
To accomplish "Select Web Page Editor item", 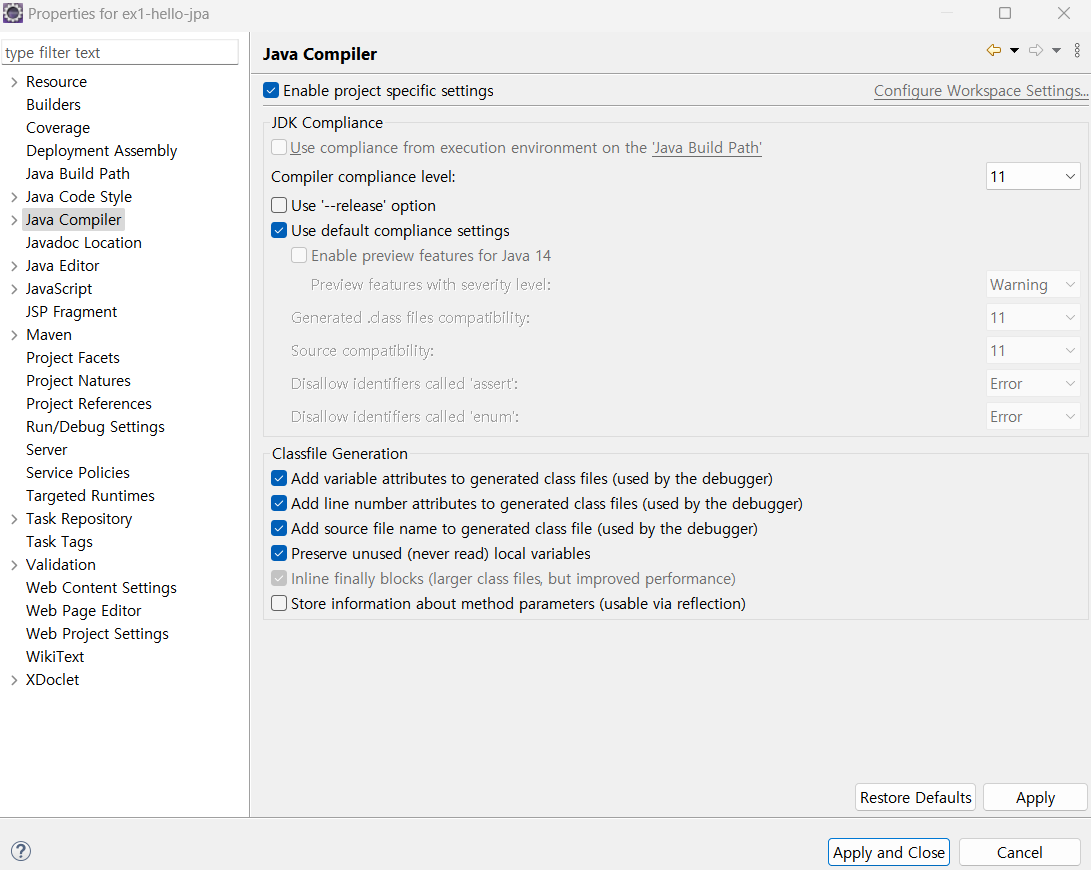I will pyautogui.click(x=83, y=610).
